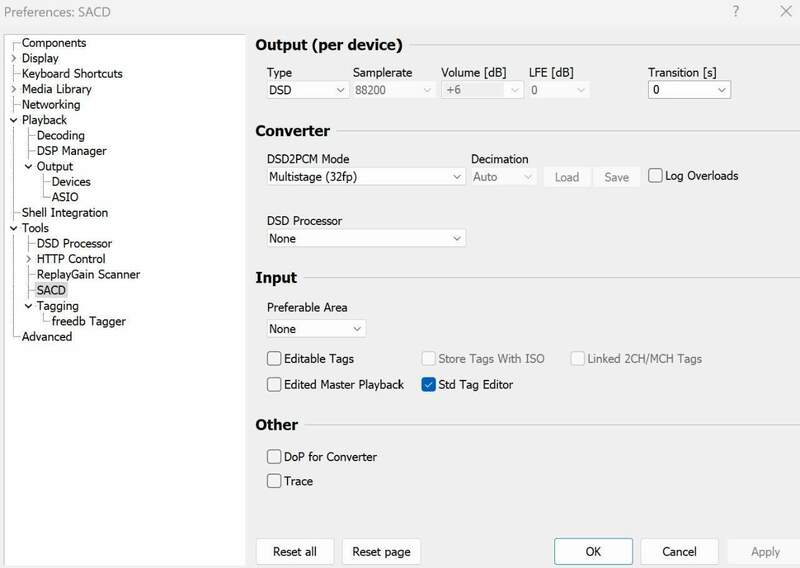Tick the Edited Master Playback checkbox

[x=274, y=384]
